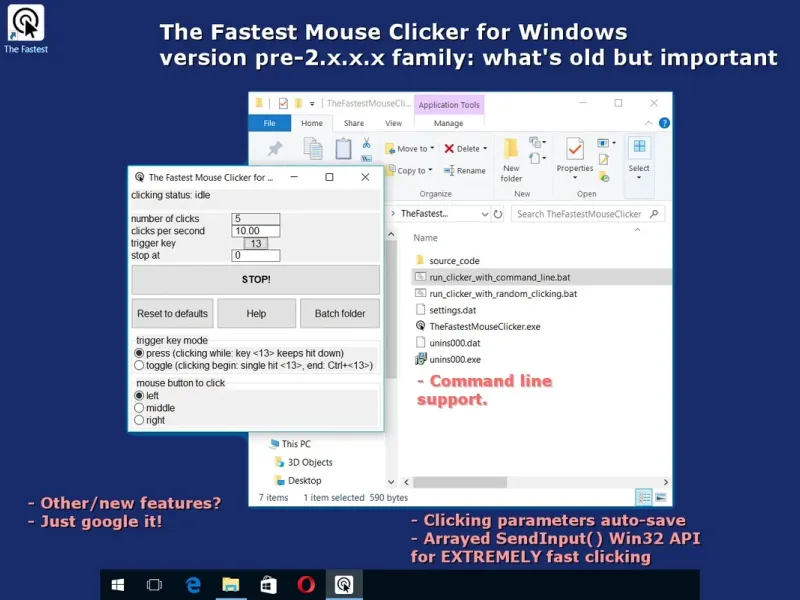The width and height of the screenshot is (800, 600).
Task: Open Customize Quick Access Toolbar dropdown
Action: tap(312, 104)
